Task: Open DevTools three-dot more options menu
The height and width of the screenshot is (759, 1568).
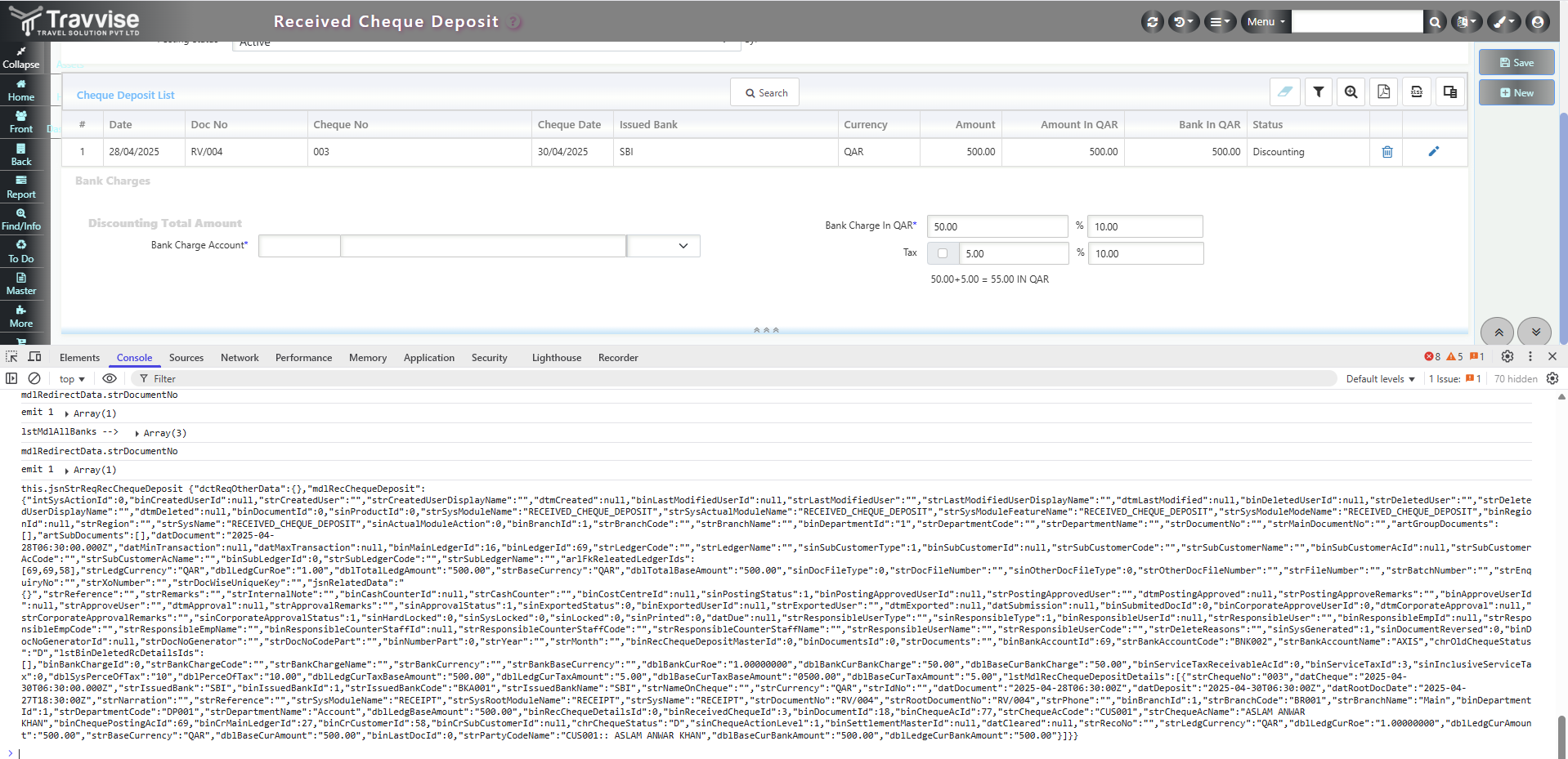Action: [x=1530, y=357]
